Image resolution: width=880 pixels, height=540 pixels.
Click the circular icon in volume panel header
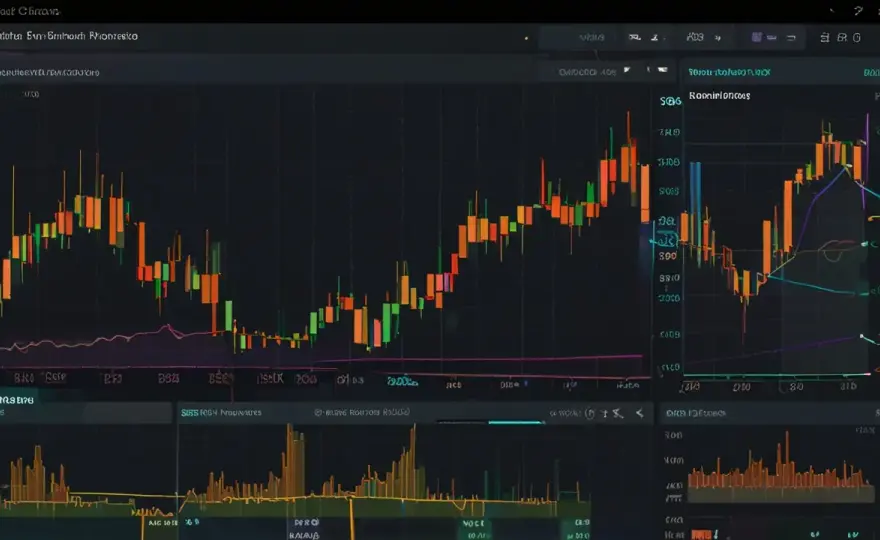589,414
